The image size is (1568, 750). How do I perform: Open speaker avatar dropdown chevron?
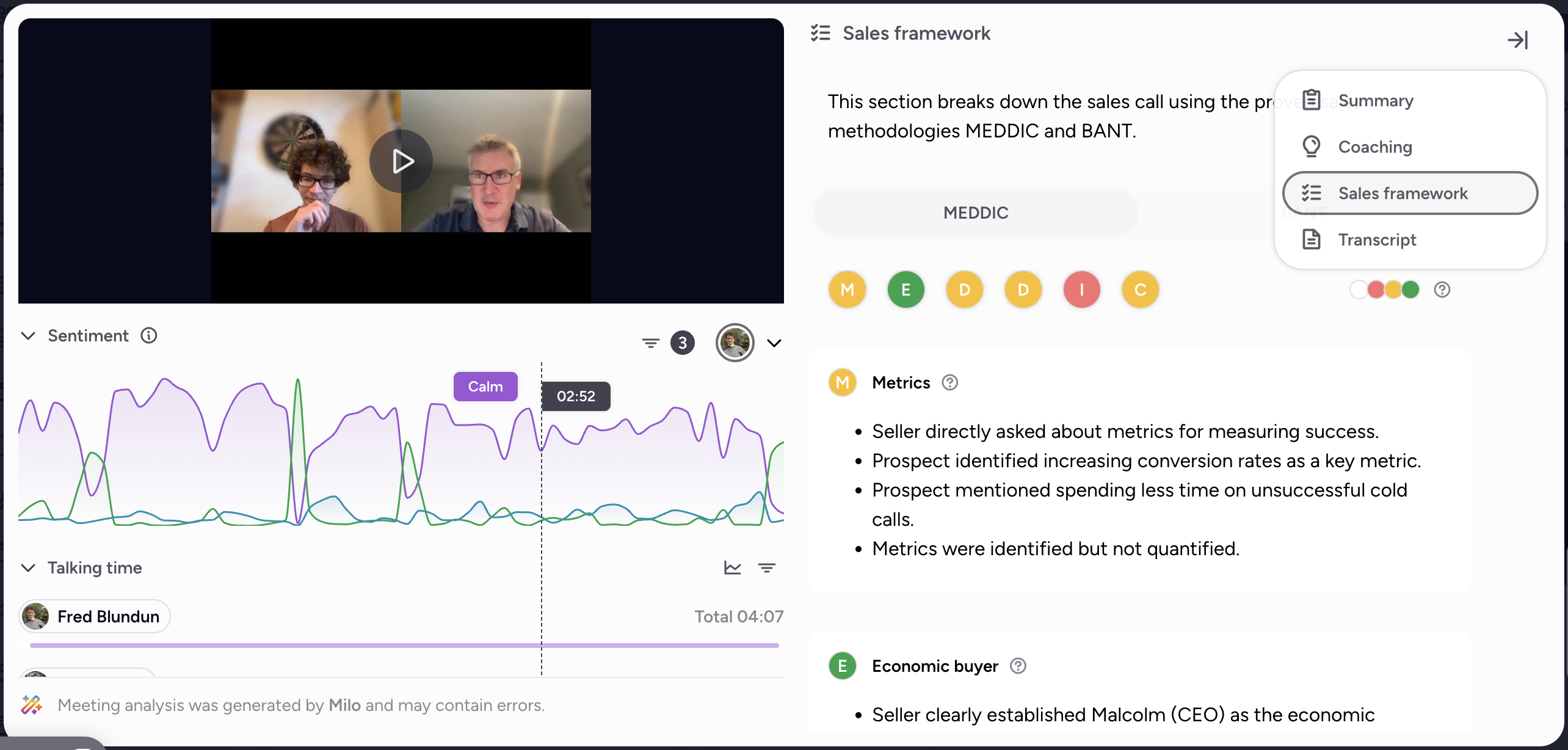[774, 343]
